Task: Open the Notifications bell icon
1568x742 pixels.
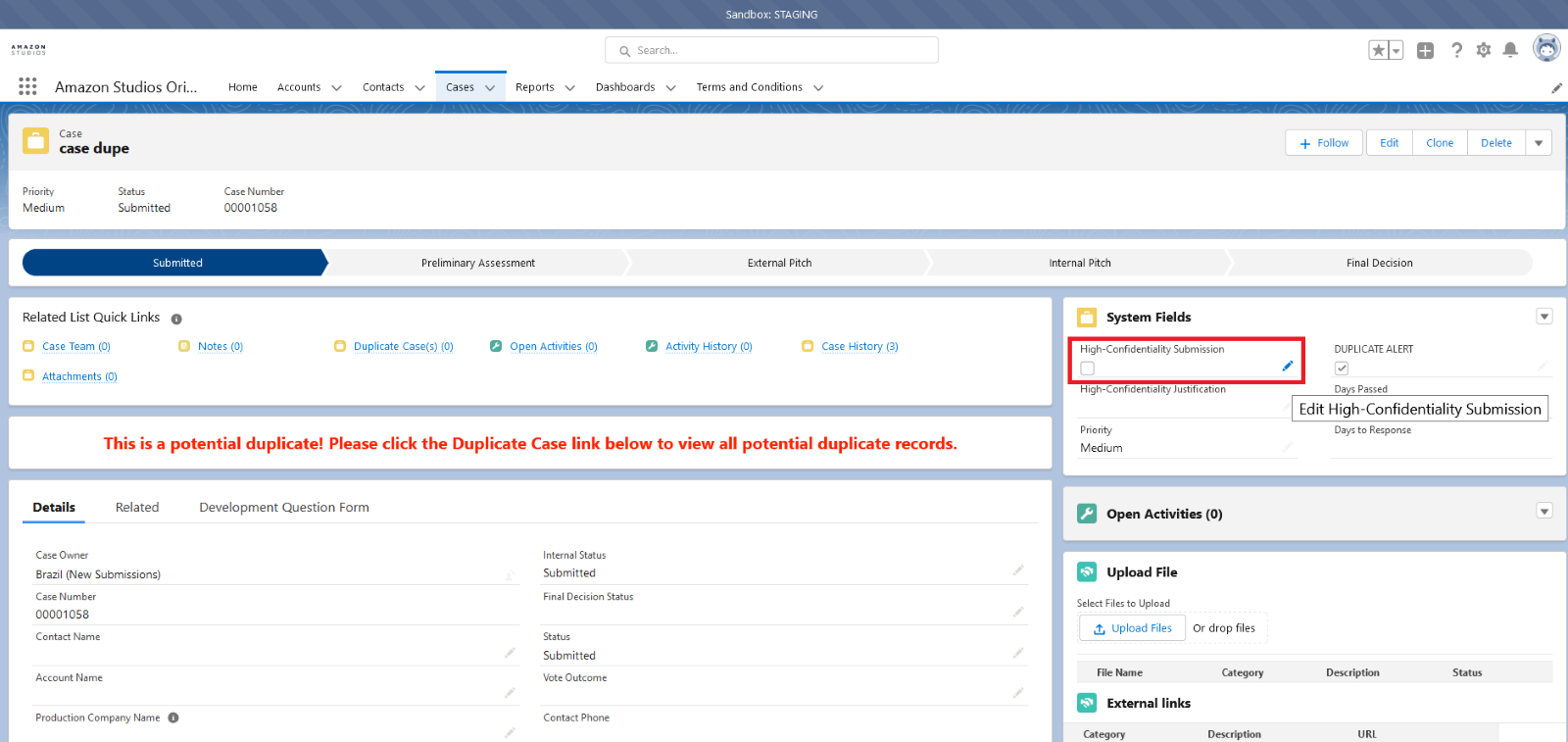Action: point(1510,50)
